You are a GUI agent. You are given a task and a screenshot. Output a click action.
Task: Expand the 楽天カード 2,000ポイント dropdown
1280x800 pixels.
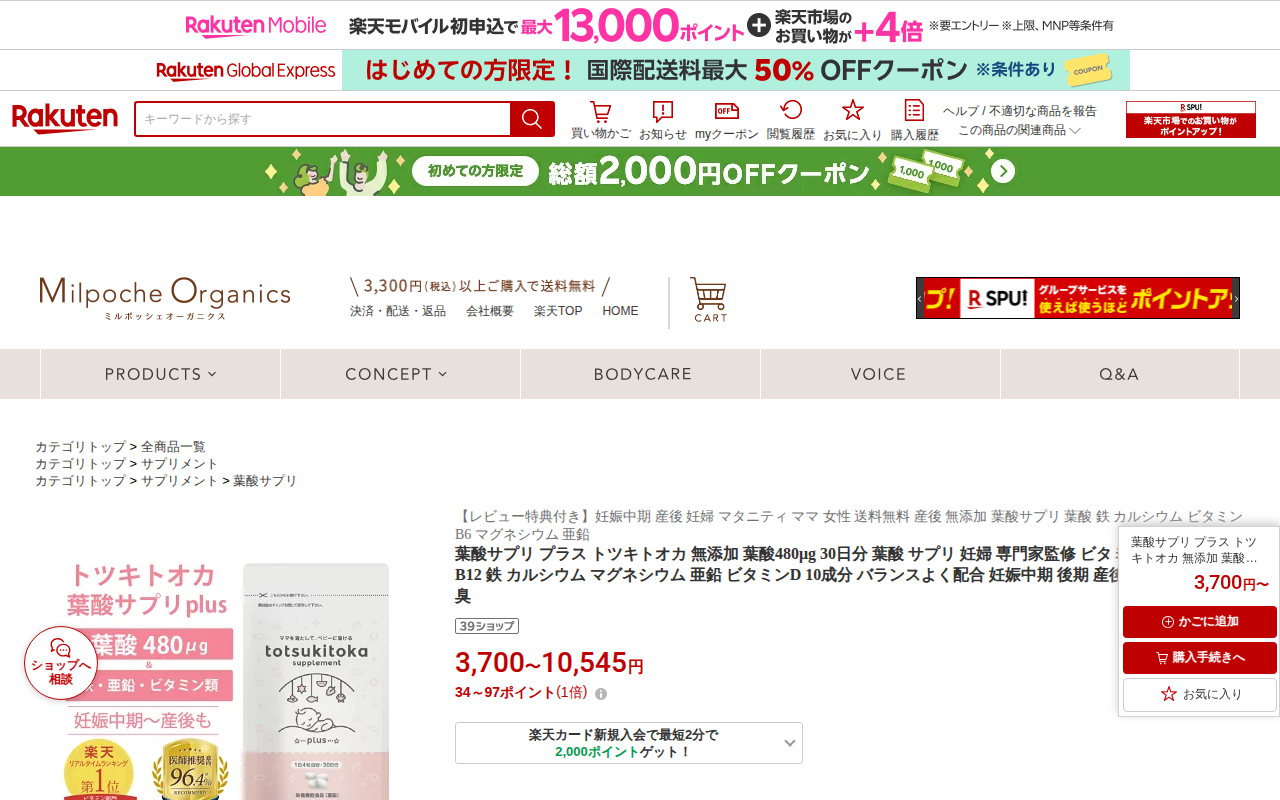629,743
